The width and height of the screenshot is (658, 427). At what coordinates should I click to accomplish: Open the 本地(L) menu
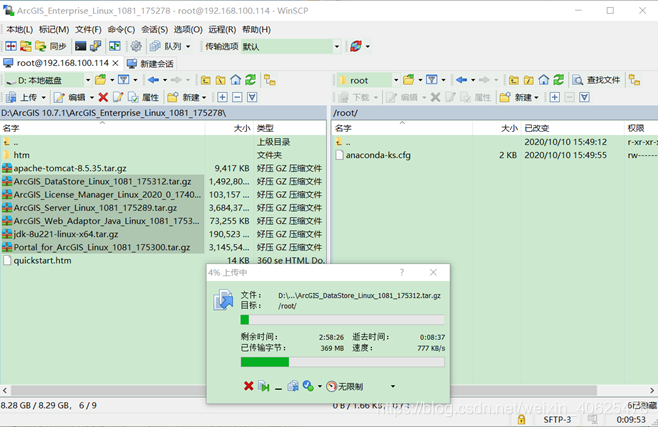coord(19,29)
